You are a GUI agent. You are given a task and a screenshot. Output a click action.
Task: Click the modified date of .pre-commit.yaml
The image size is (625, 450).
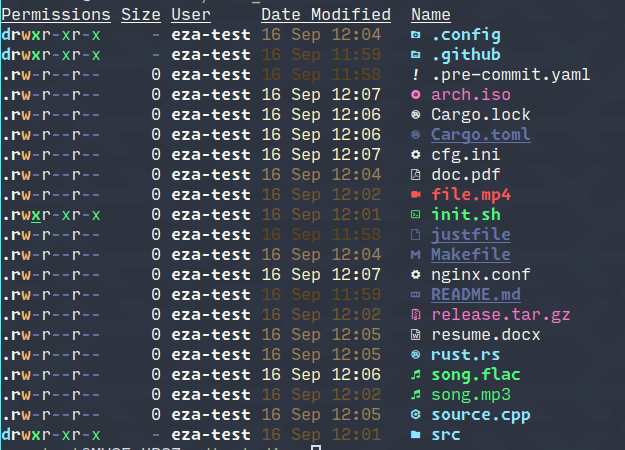coord(321,75)
